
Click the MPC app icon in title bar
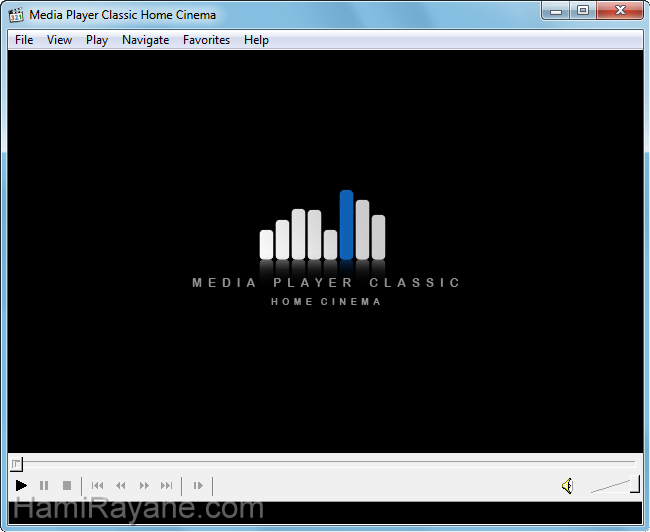[16, 15]
